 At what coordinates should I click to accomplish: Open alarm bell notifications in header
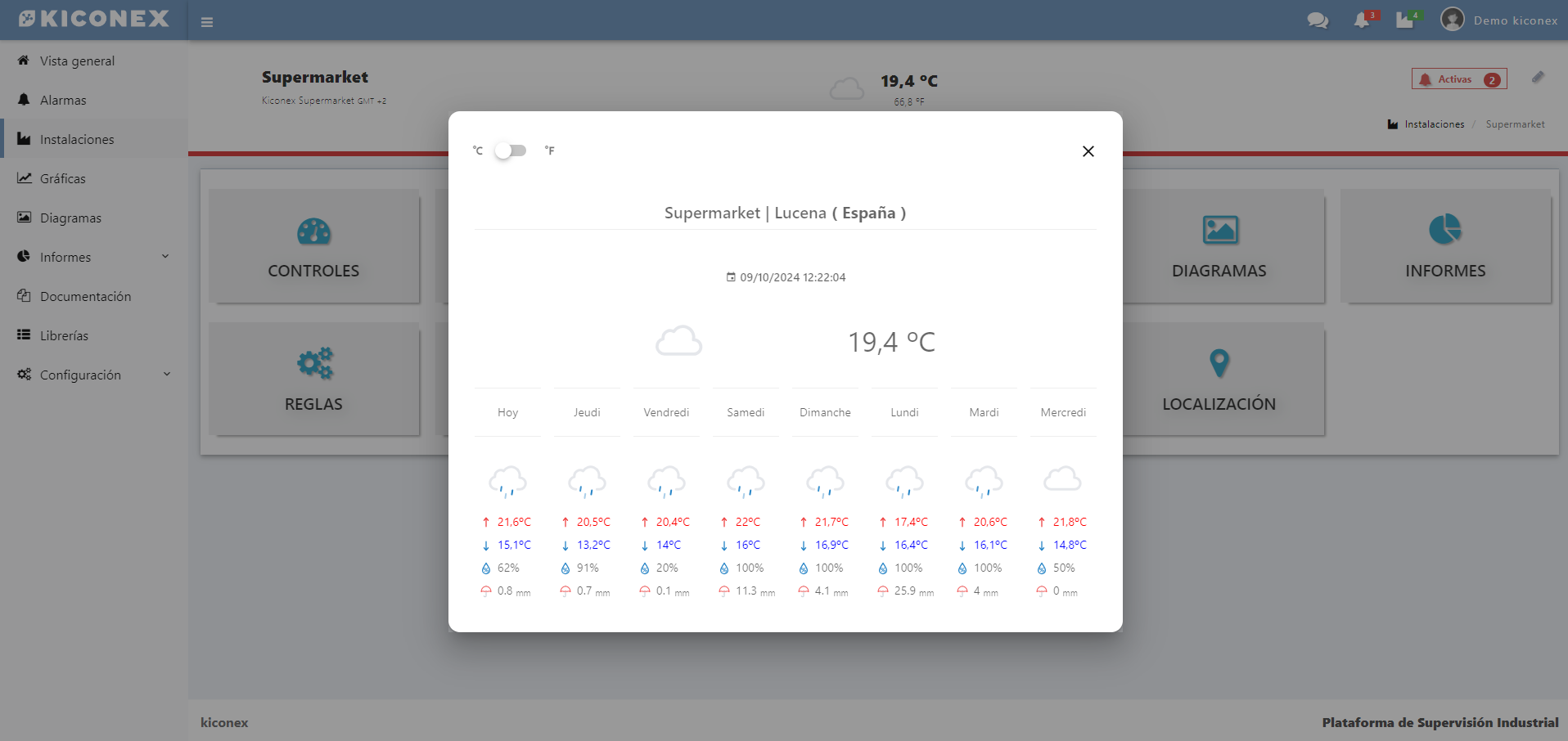pyautogui.click(x=1362, y=20)
